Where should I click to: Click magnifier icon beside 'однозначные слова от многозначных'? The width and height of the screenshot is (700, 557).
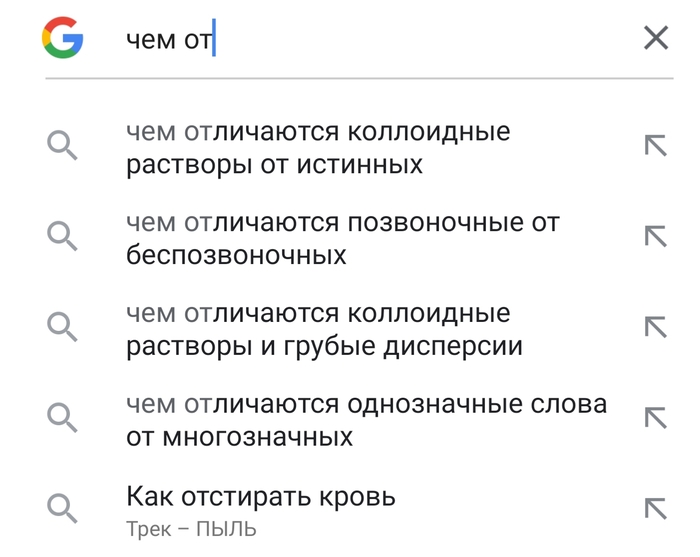coord(62,418)
